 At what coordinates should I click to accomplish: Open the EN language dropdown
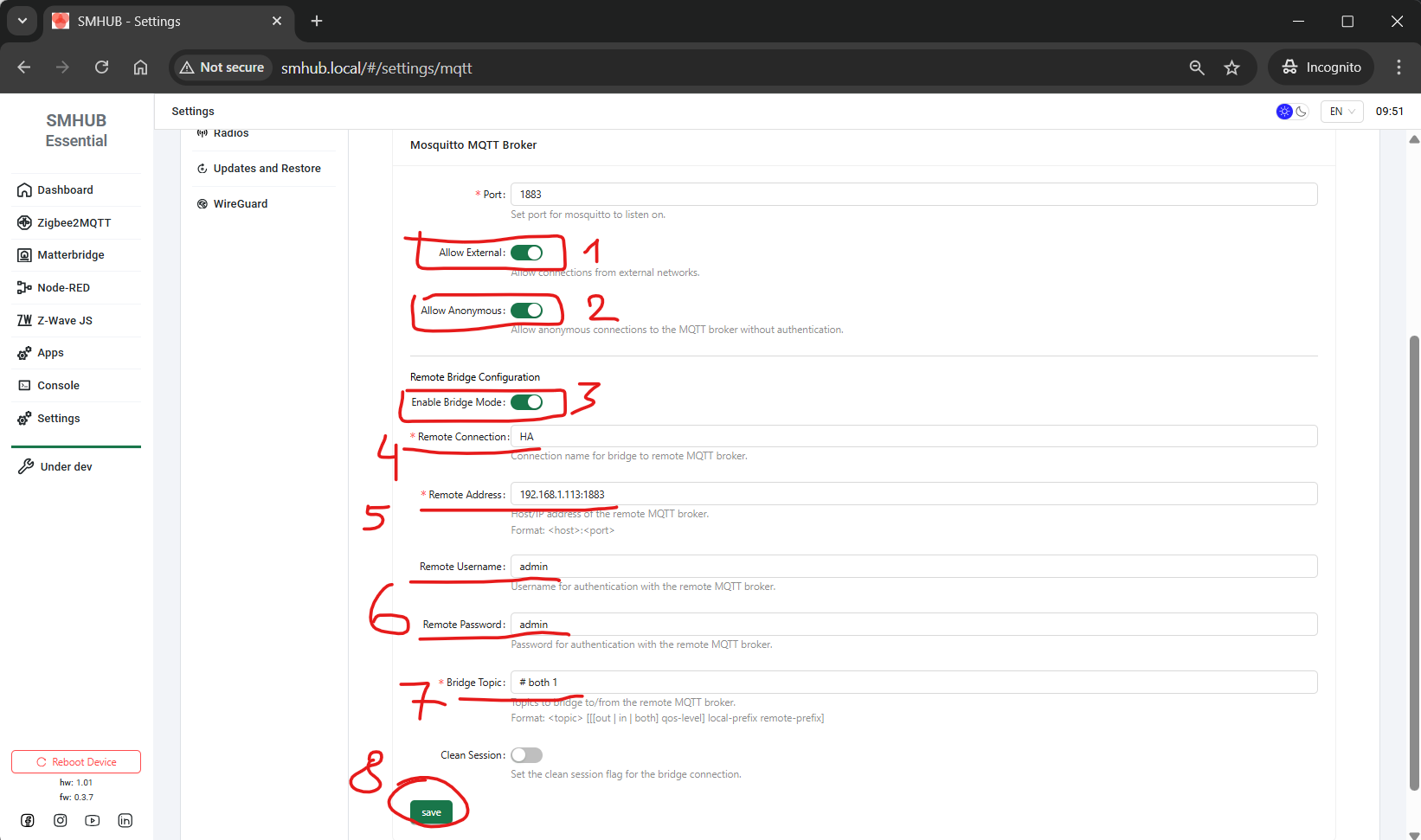tap(1341, 112)
